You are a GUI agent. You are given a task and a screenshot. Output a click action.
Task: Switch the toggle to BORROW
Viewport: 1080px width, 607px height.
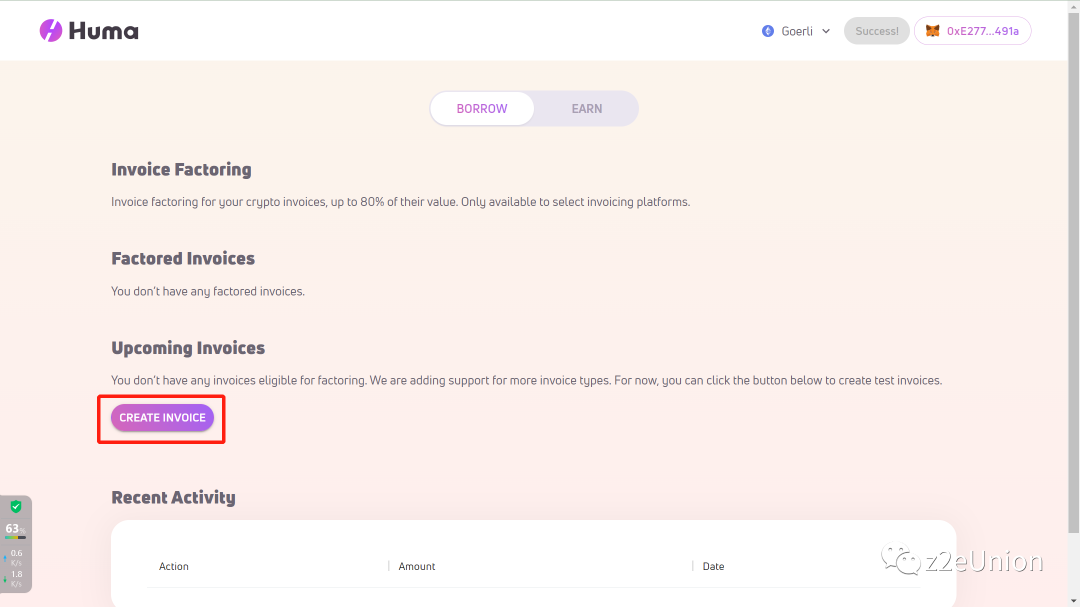point(482,109)
